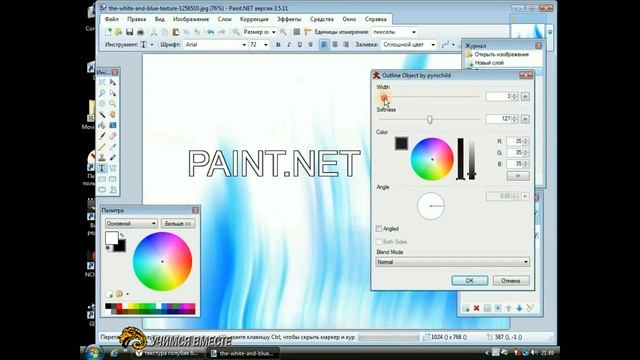Screen dimensions: 640x360
Task: Click the Отмена cancel button
Action: (x=511, y=280)
